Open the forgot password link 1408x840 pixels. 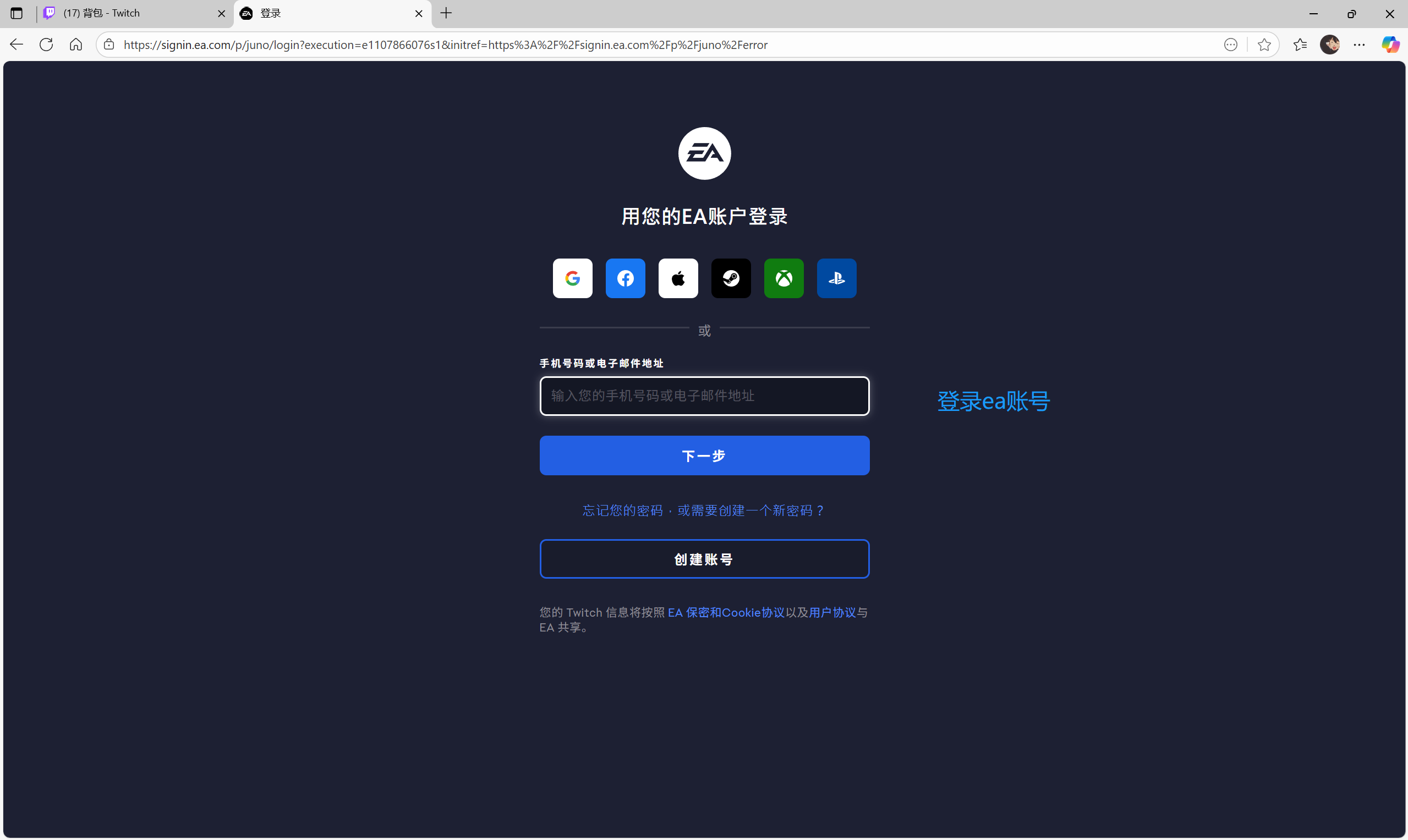point(704,510)
